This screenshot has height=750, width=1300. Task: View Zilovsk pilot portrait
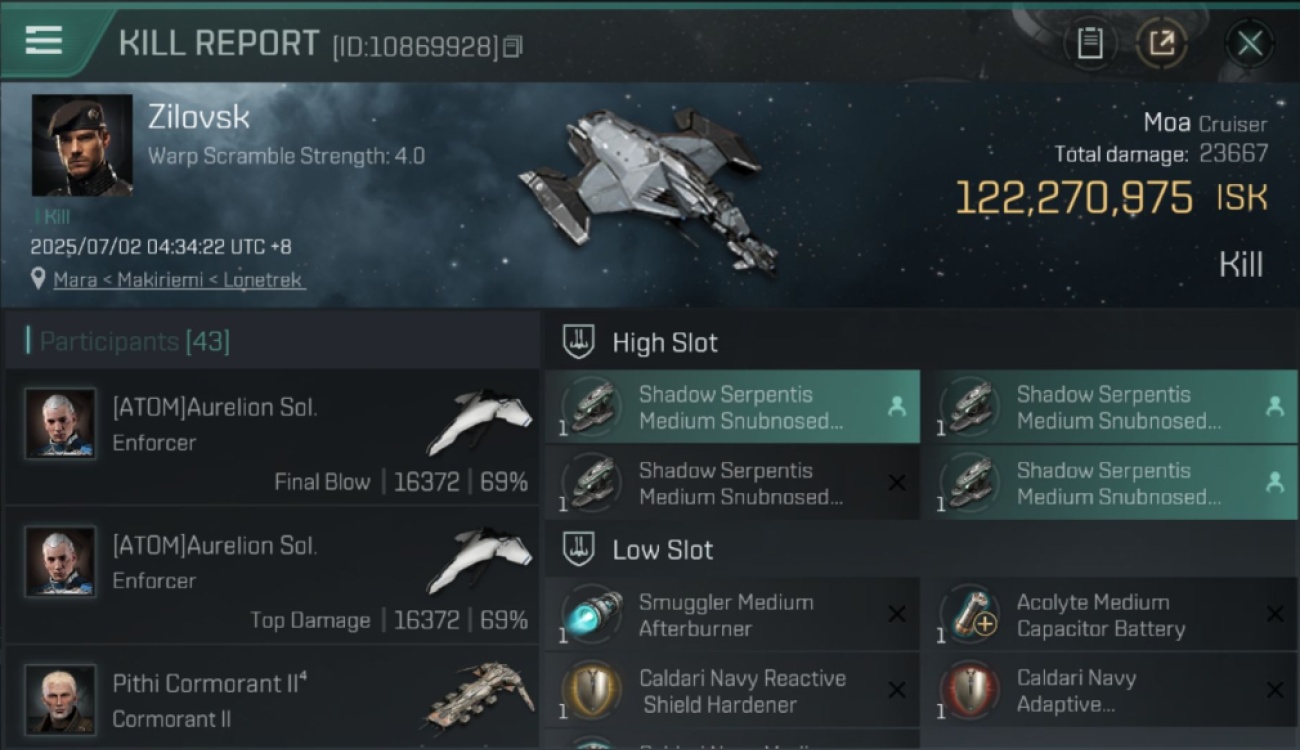point(82,146)
